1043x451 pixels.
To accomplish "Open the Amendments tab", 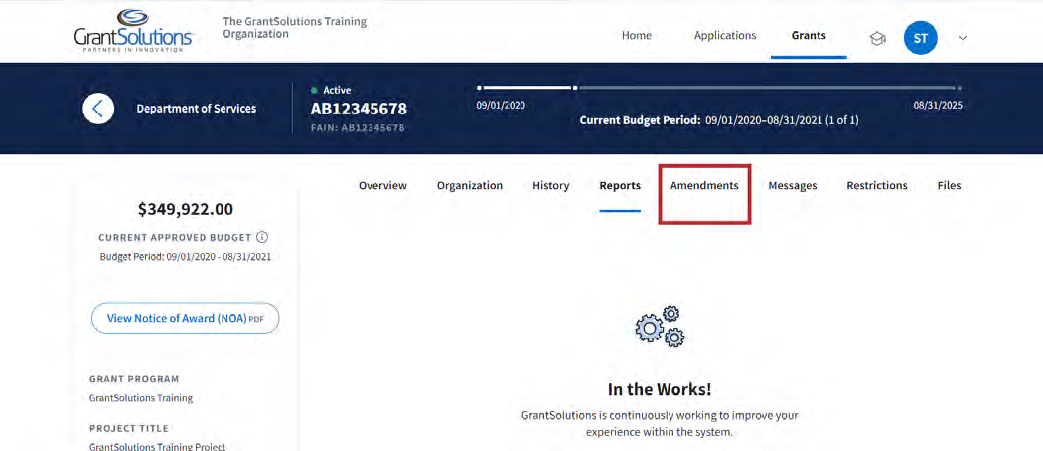I will tap(704, 186).
